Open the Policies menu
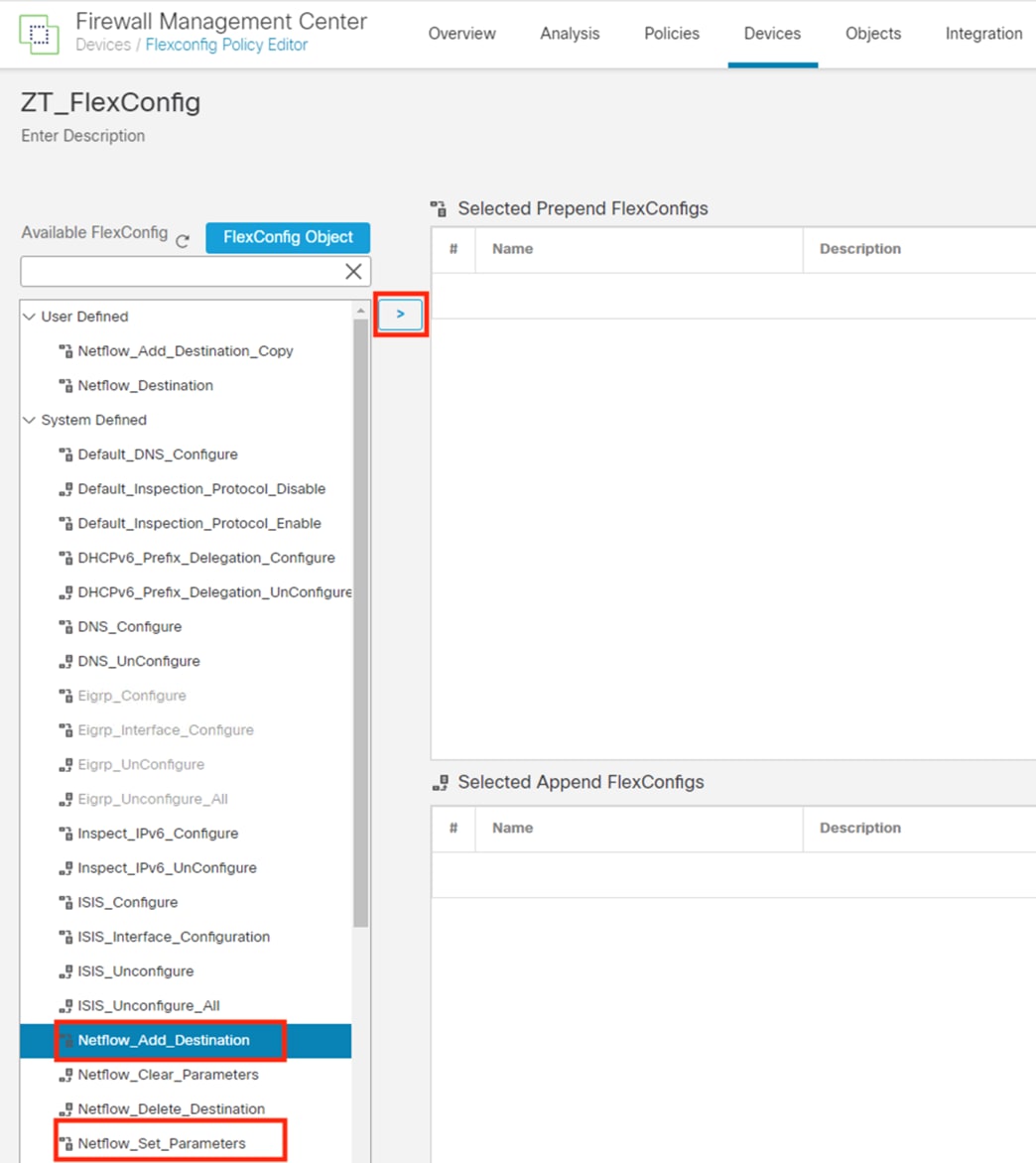1036x1163 pixels. click(671, 34)
